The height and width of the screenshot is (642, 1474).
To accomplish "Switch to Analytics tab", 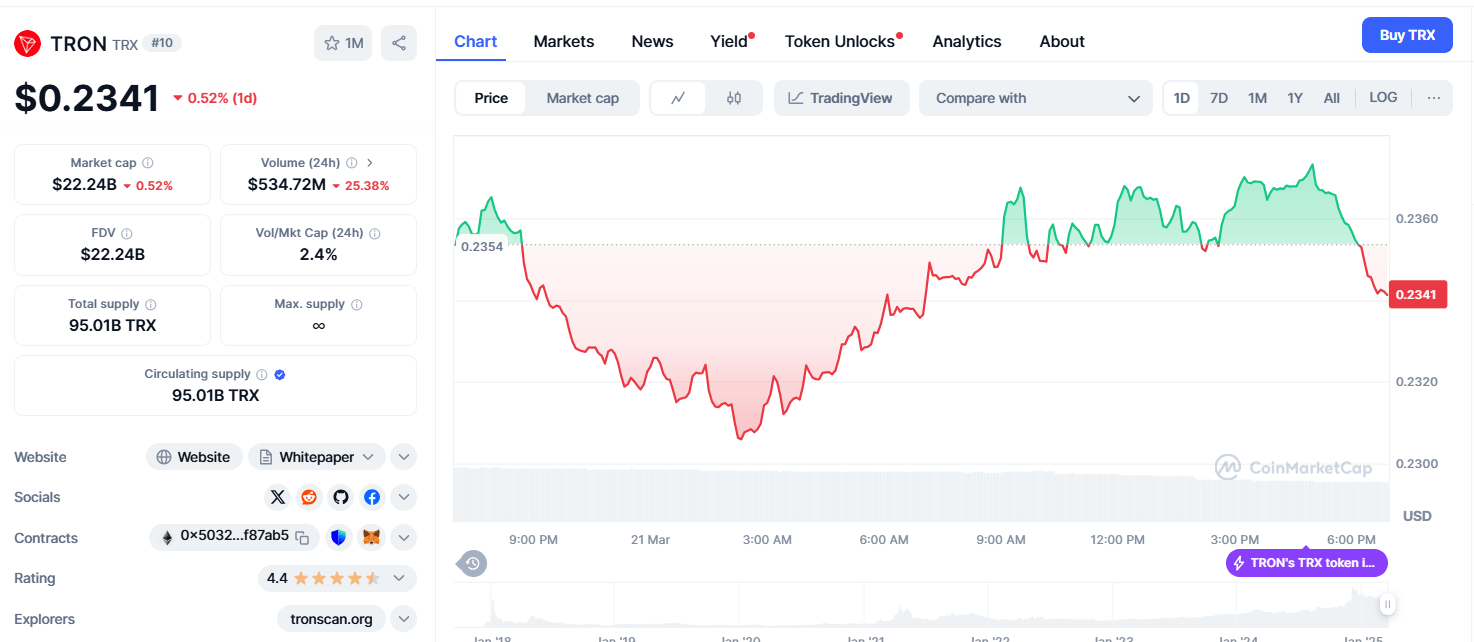I will (967, 41).
